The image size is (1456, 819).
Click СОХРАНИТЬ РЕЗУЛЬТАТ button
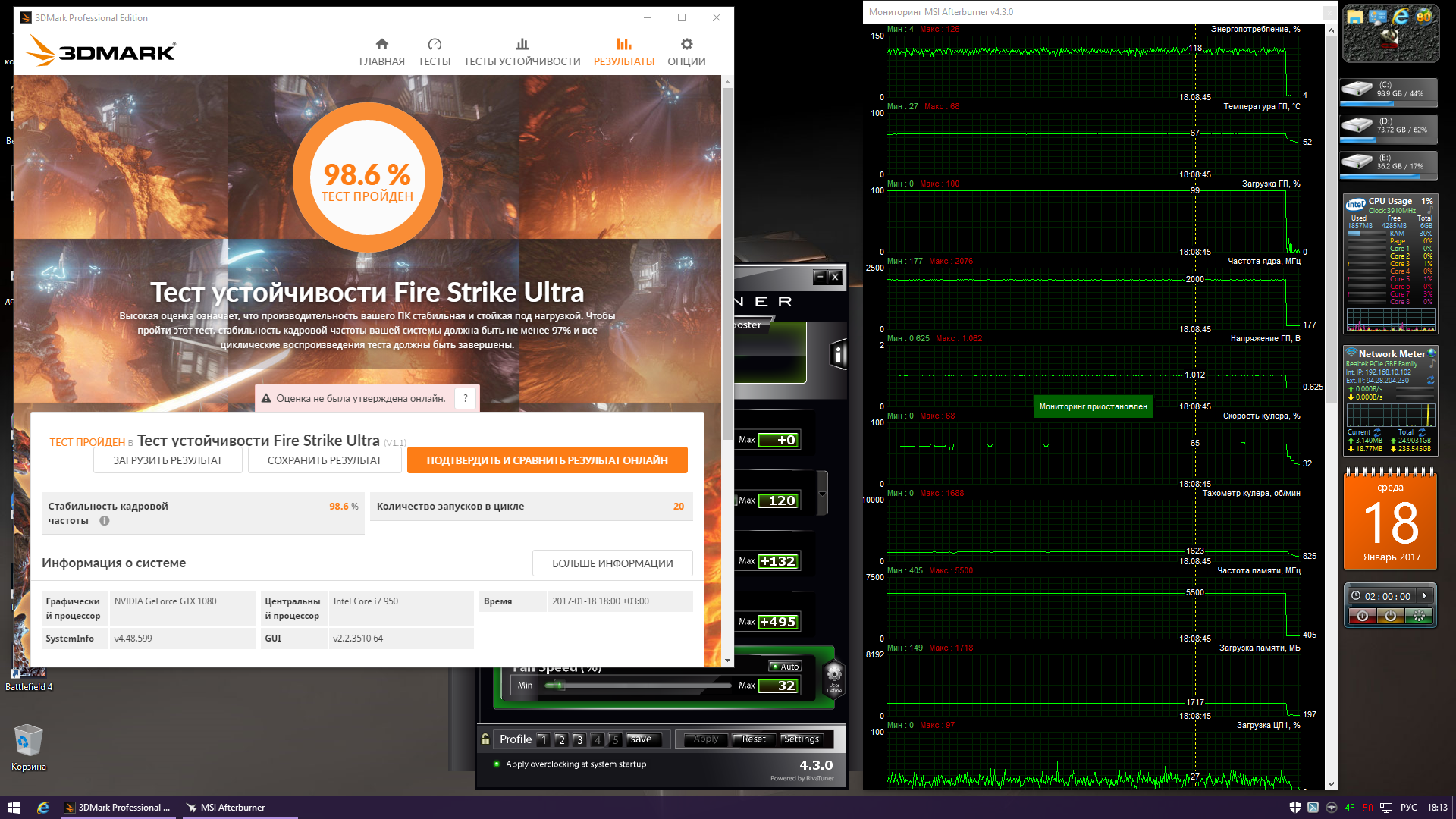pyautogui.click(x=325, y=460)
